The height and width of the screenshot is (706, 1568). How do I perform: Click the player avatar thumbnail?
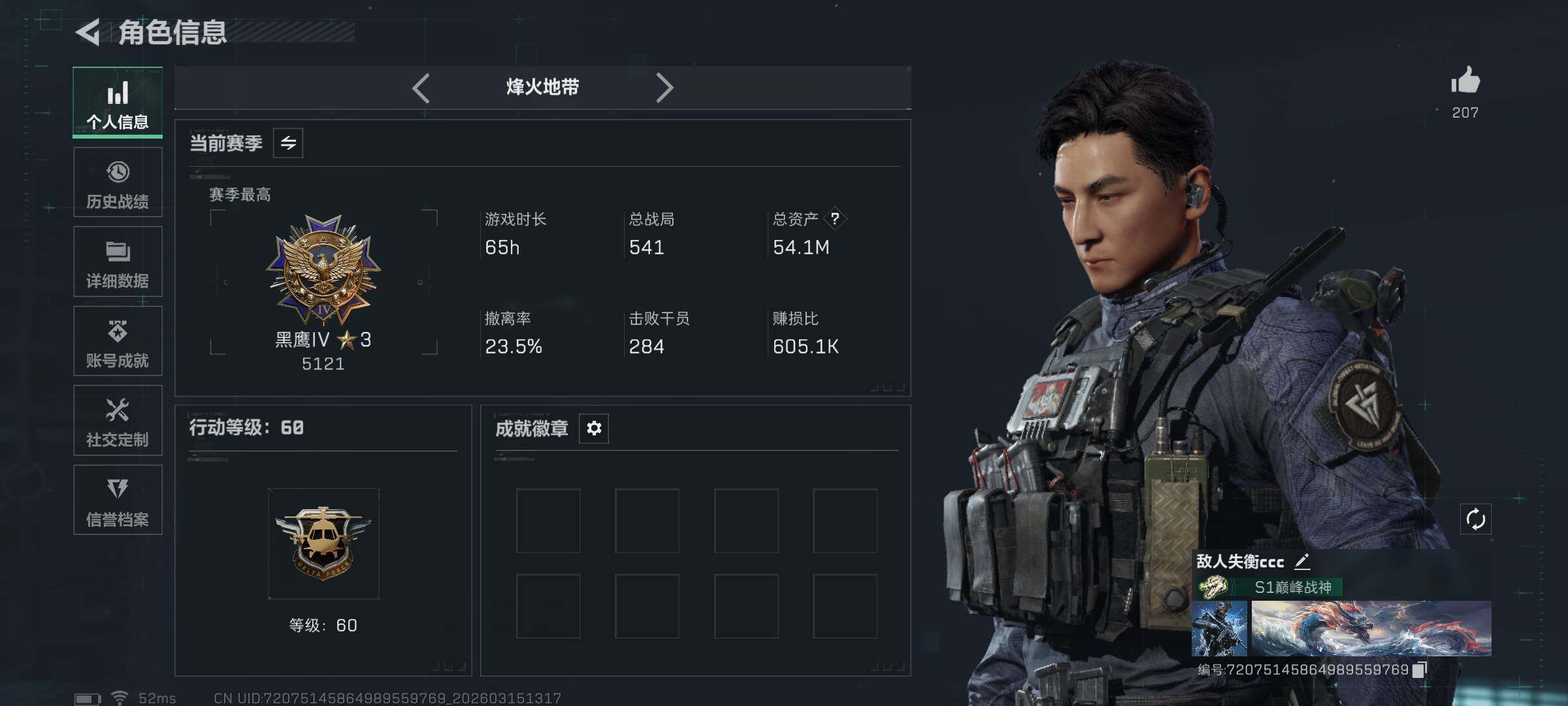point(1219,628)
